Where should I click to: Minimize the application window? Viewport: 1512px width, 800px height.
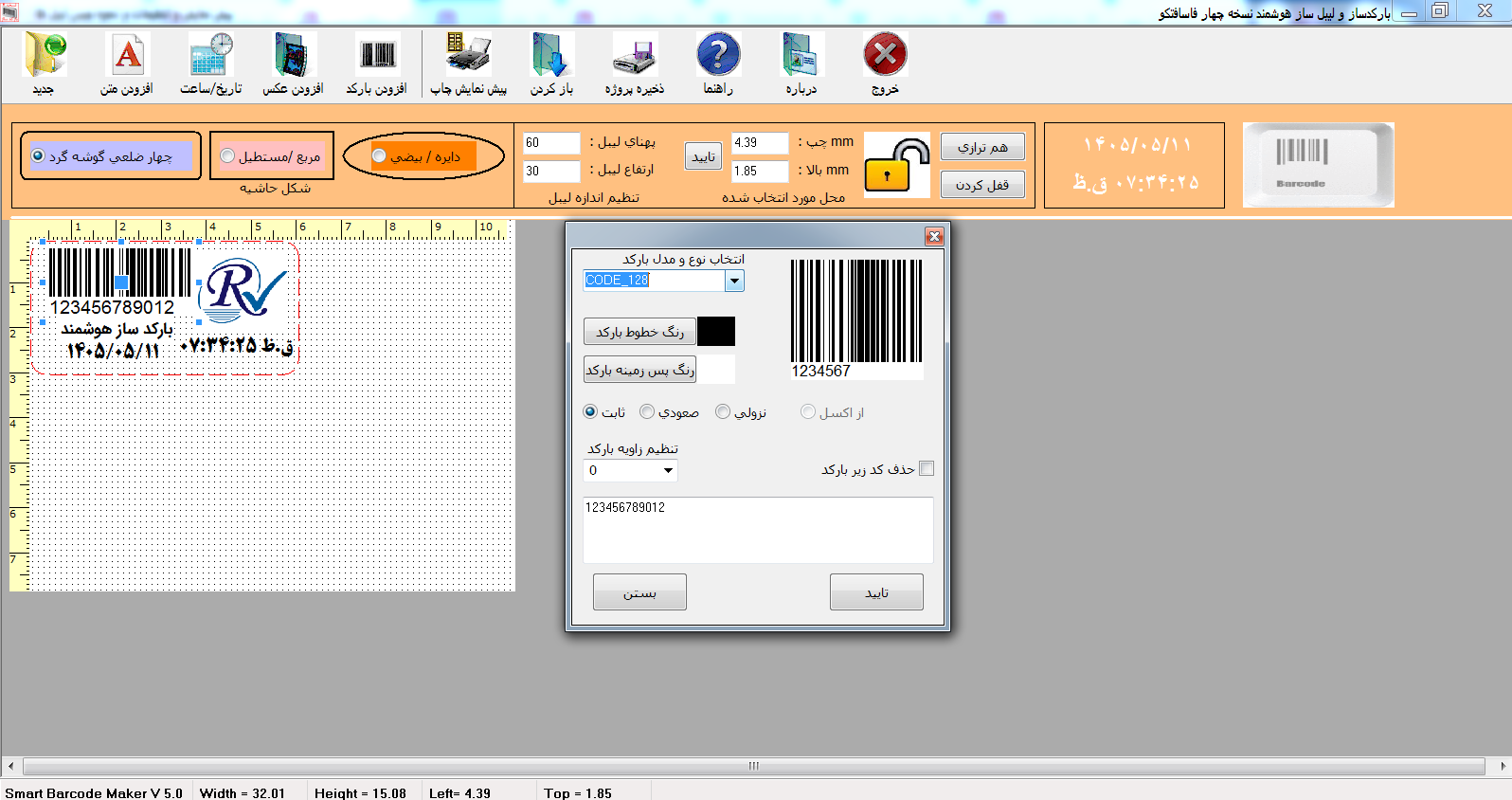coord(1409,11)
